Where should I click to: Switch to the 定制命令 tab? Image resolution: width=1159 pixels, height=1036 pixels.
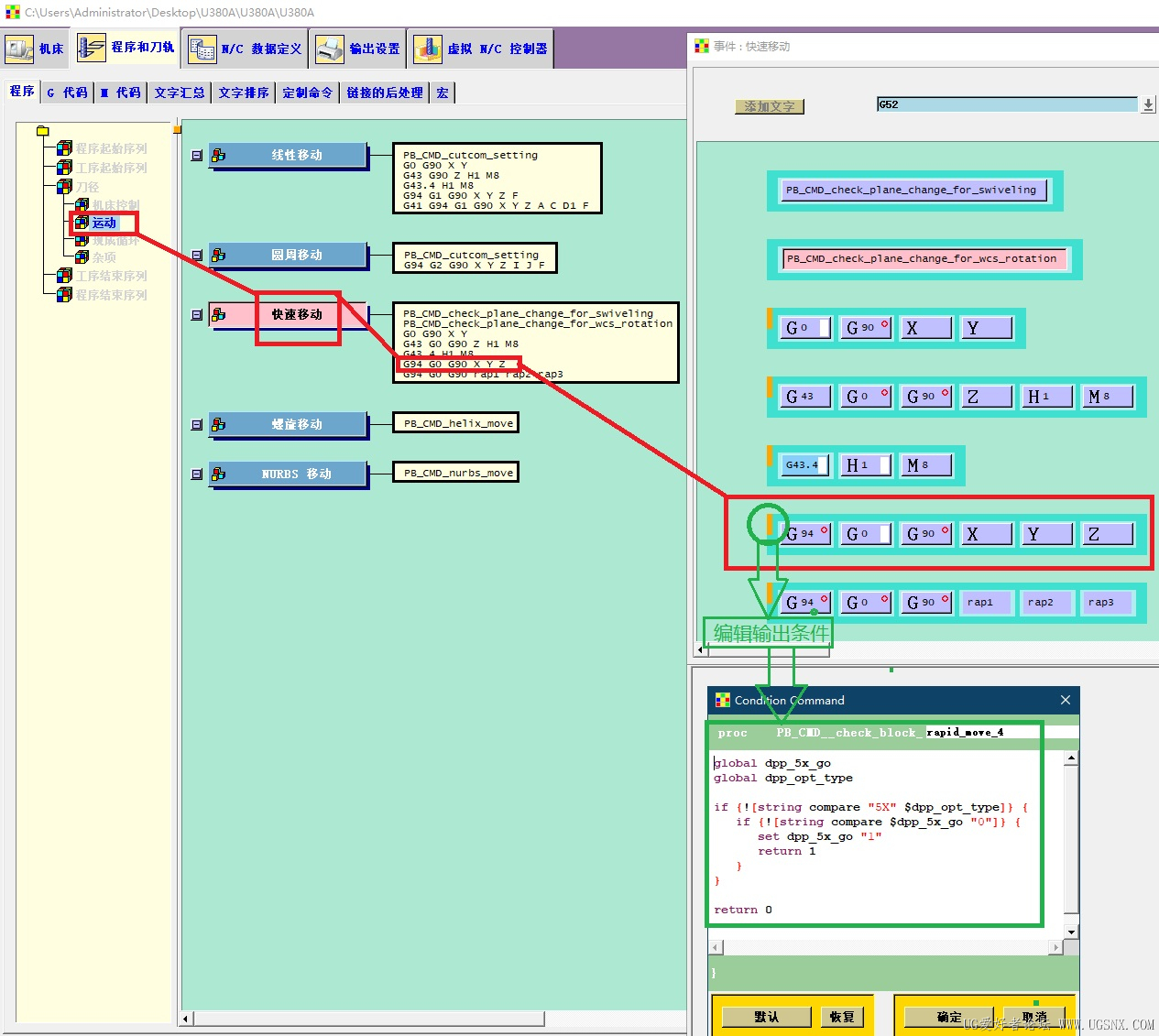point(307,93)
